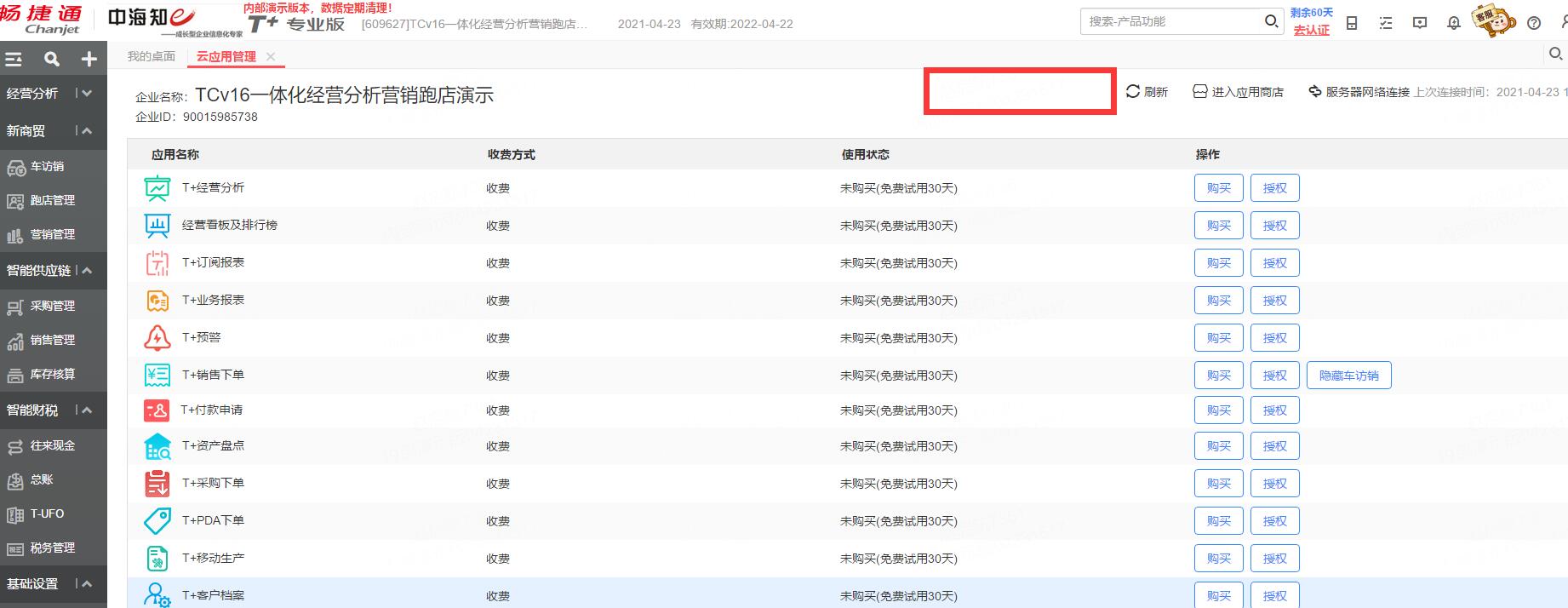Click 服务器网络连接
Image resolution: width=1568 pixels, height=608 pixels.
pos(1359,92)
